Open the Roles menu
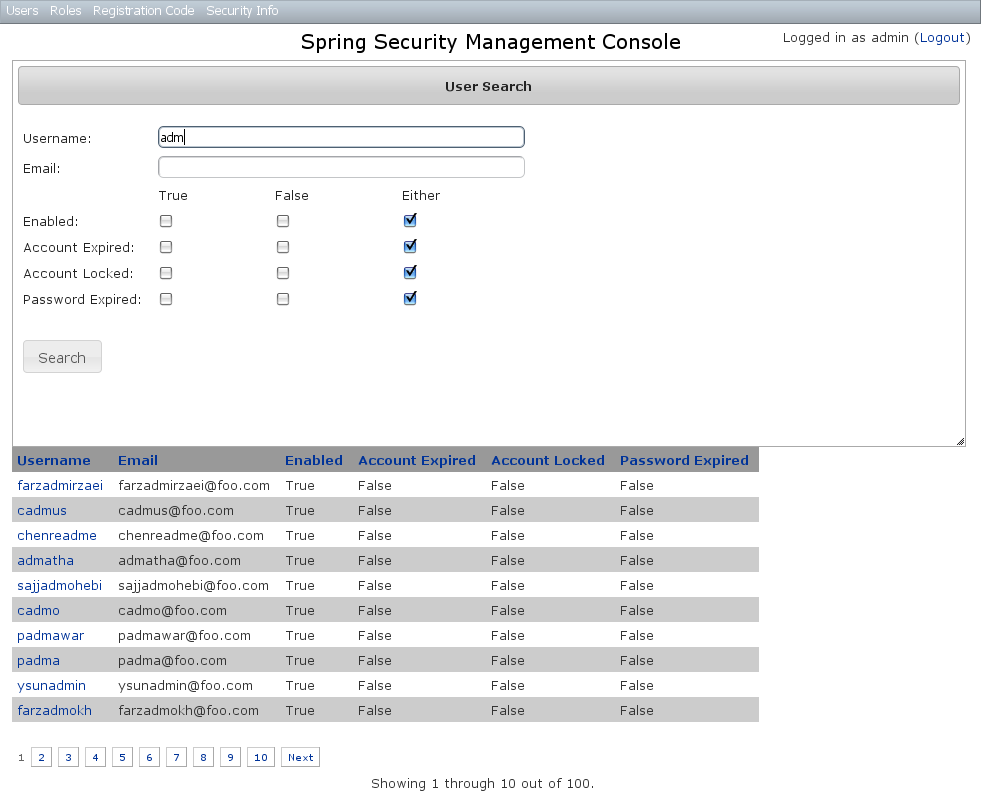Viewport: 981px width, 800px height. coord(65,11)
